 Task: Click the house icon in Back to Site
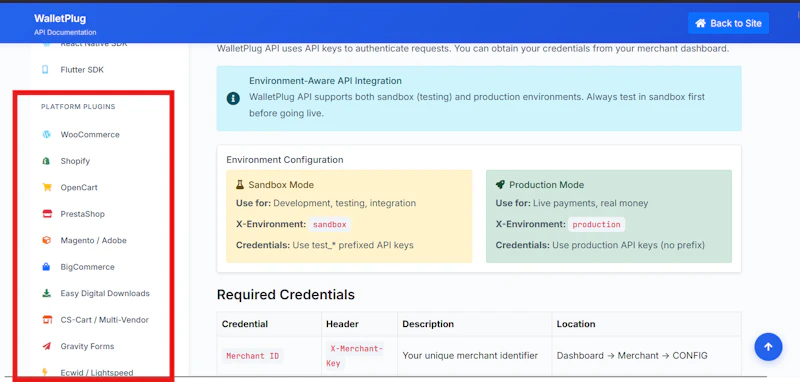[x=701, y=23]
